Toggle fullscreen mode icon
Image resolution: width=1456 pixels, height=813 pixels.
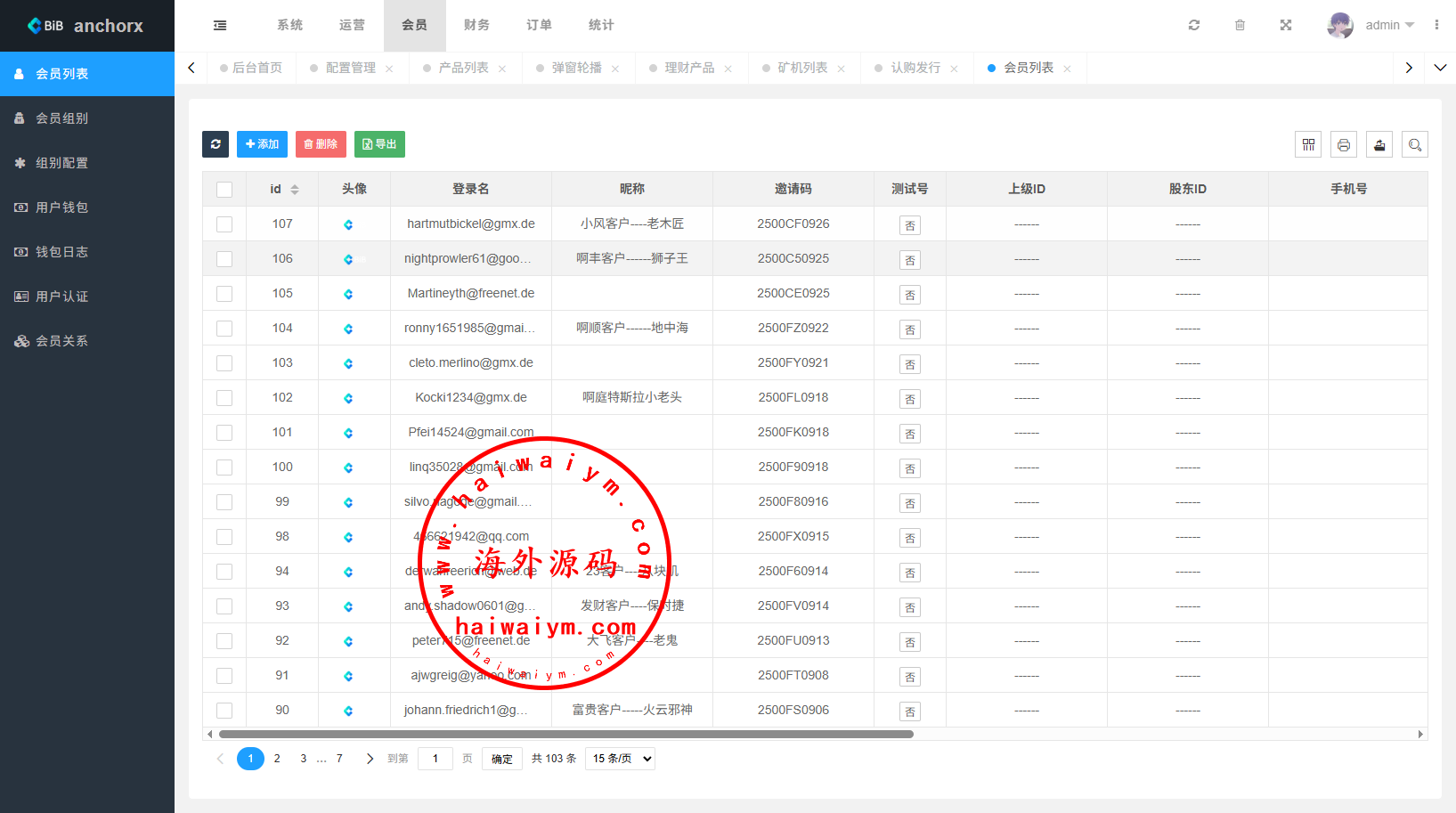point(1286,25)
